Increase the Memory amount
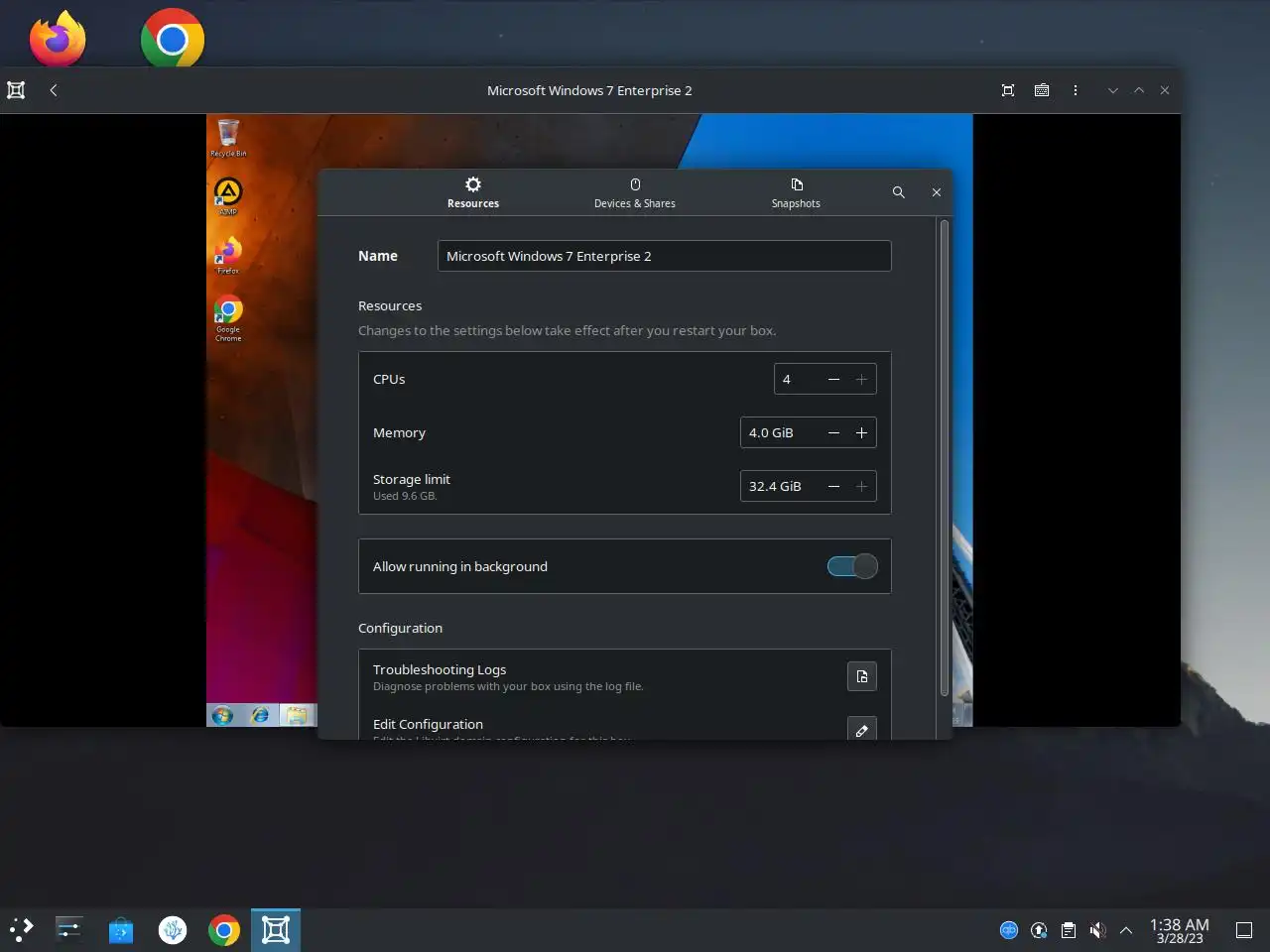 point(861,432)
